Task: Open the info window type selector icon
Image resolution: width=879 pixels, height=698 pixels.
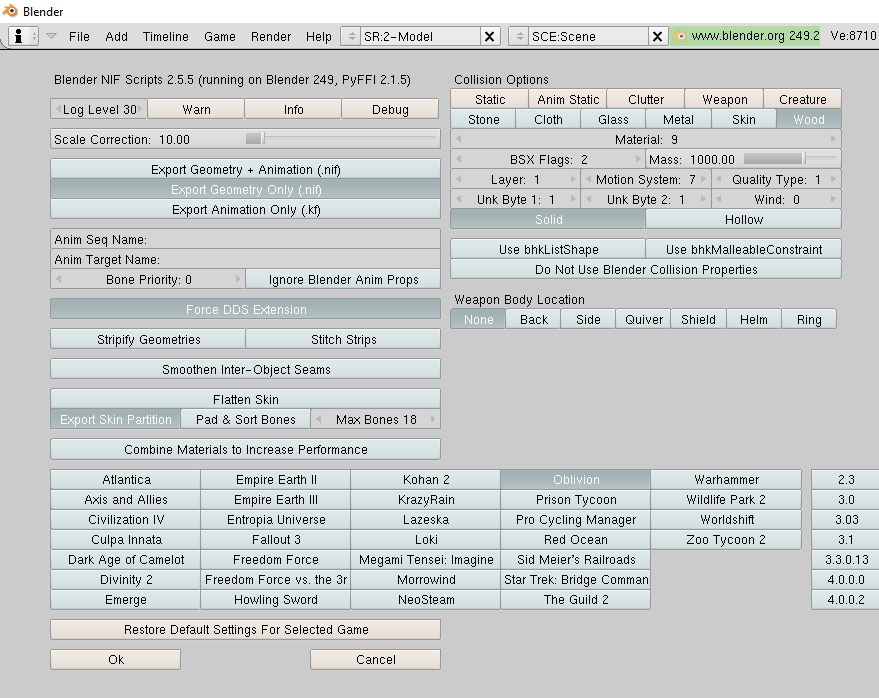Action: pos(23,36)
